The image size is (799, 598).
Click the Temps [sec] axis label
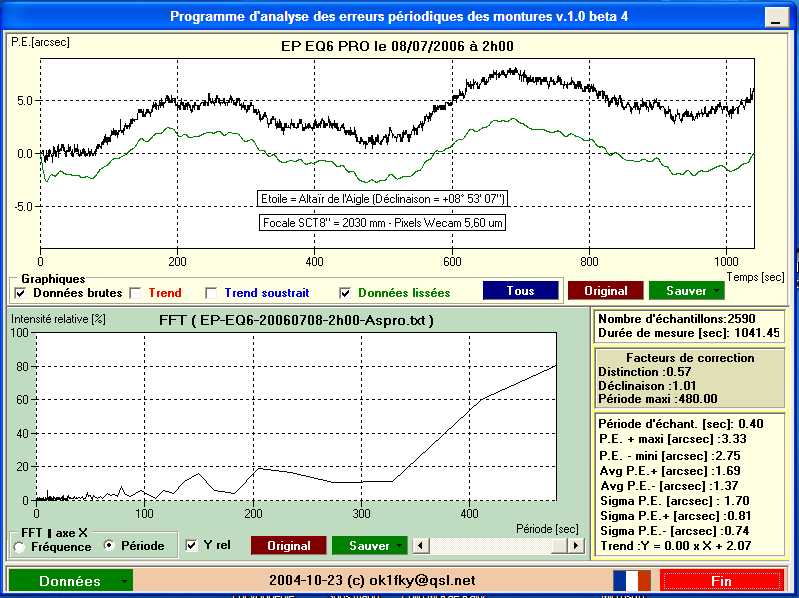755,277
